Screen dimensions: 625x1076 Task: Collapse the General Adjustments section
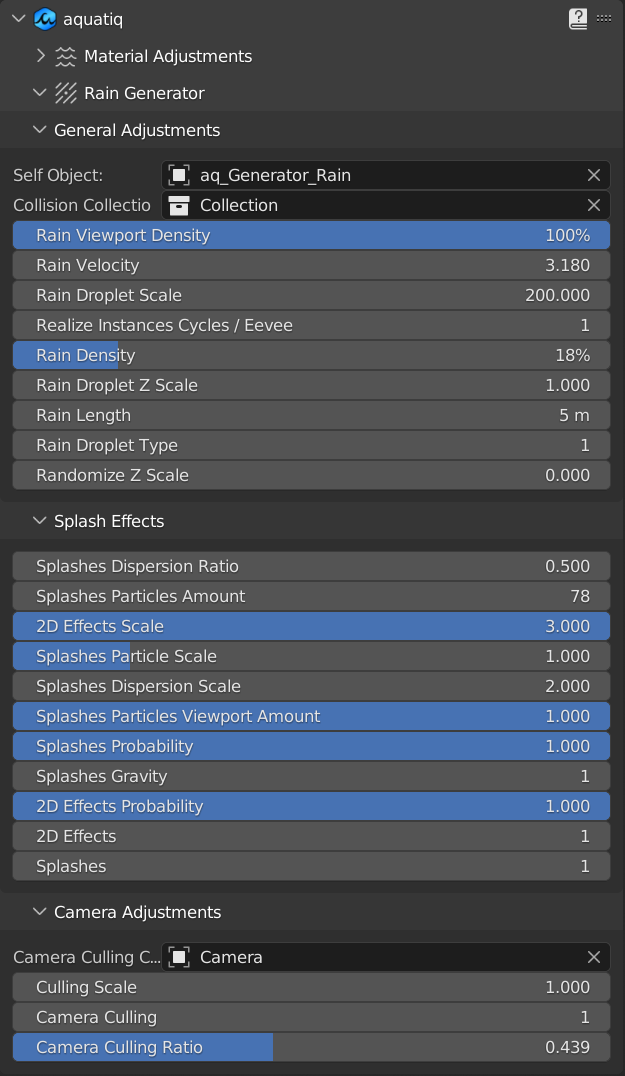(40, 130)
